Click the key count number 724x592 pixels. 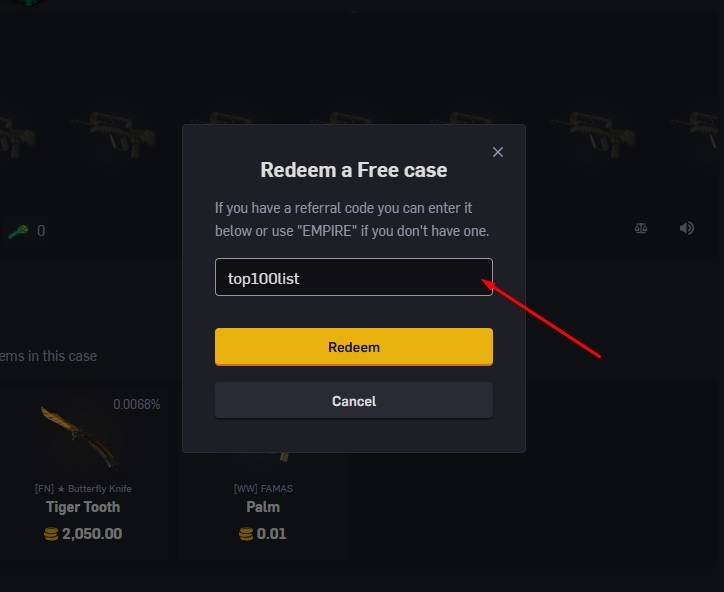pos(41,231)
